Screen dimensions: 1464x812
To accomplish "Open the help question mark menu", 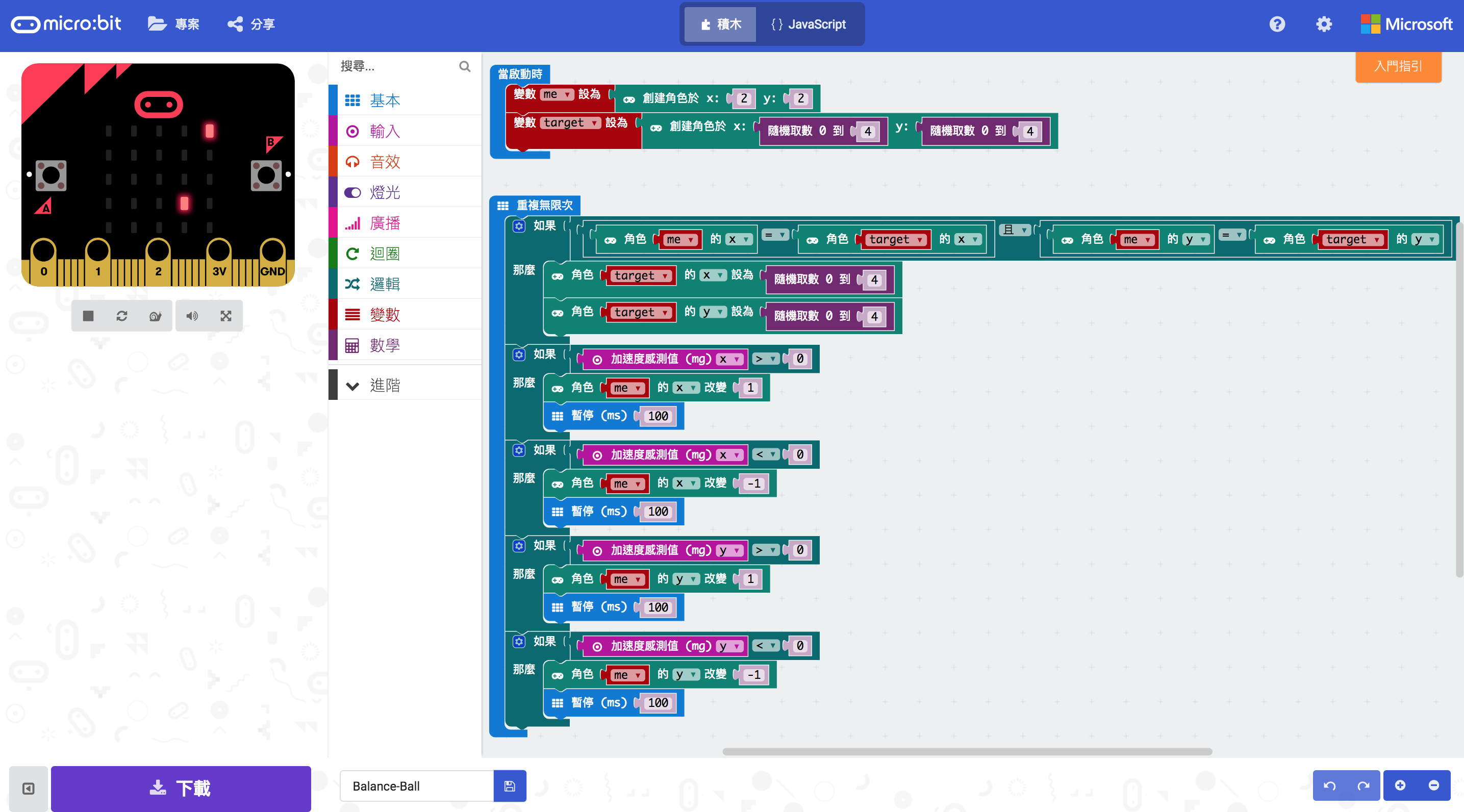I will coord(1277,24).
